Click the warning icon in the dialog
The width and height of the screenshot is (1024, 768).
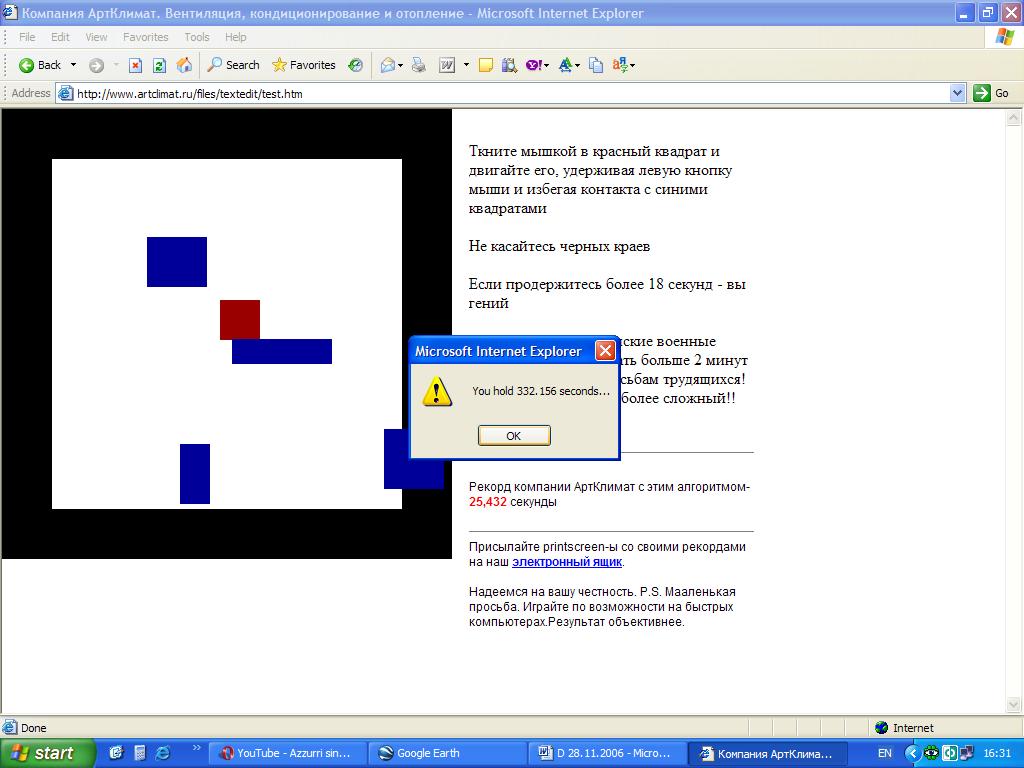[436, 391]
